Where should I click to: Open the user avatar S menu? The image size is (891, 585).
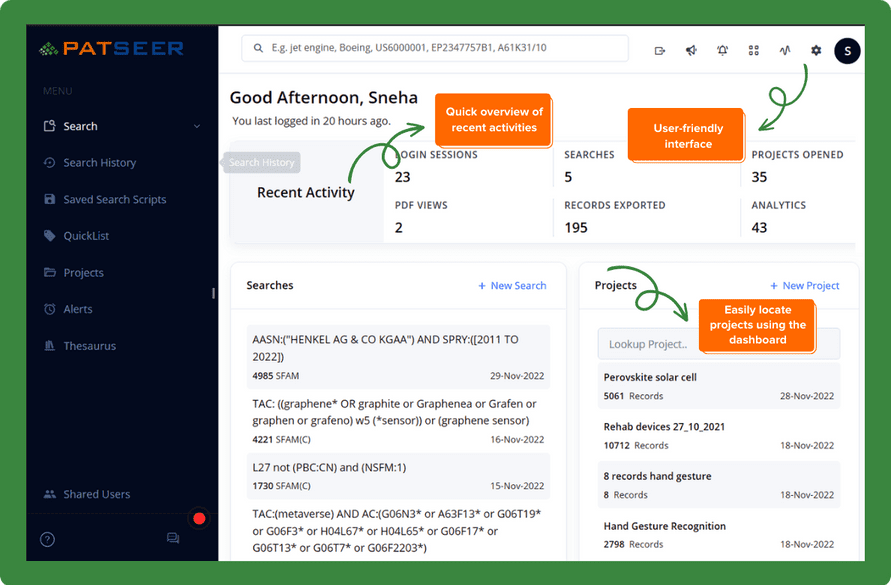point(847,51)
